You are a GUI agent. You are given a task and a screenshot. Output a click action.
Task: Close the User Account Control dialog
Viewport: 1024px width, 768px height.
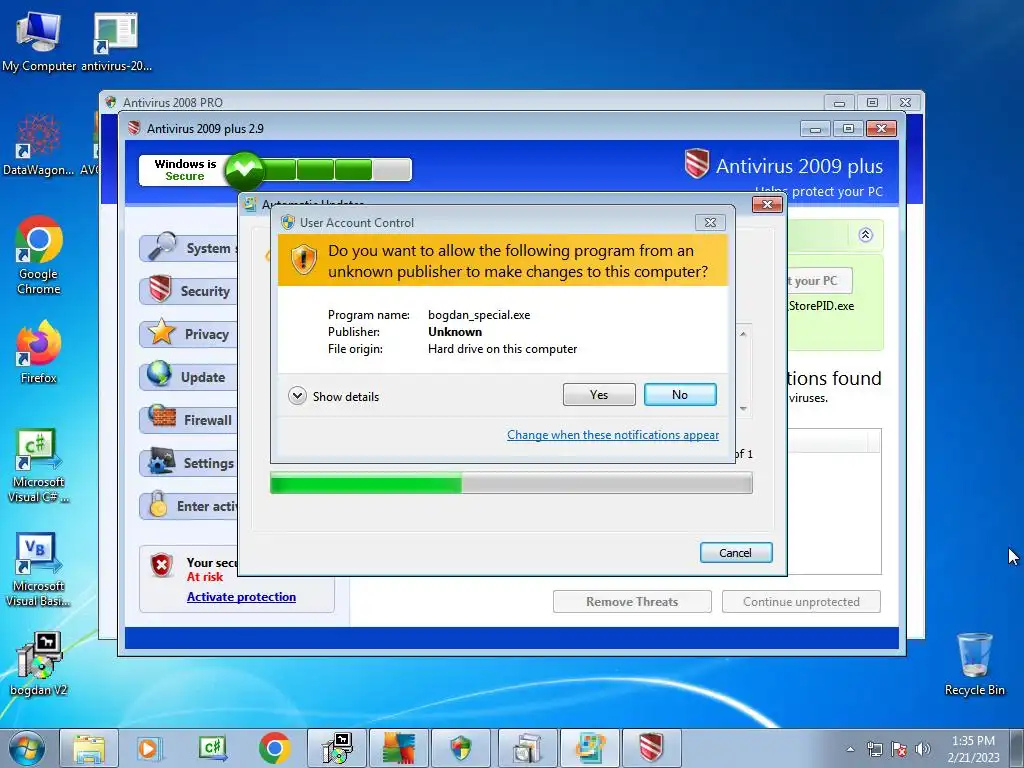click(x=710, y=223)
